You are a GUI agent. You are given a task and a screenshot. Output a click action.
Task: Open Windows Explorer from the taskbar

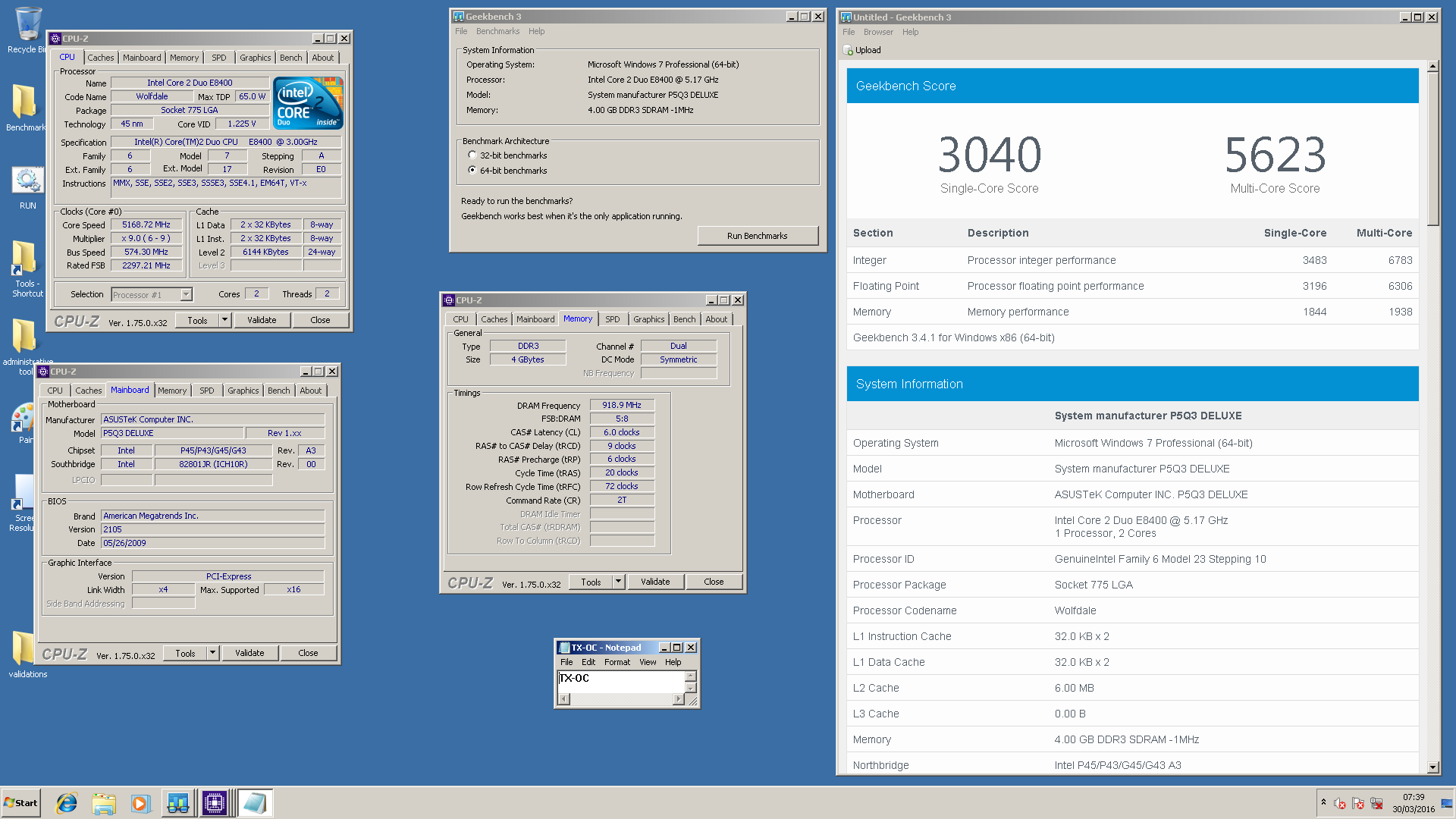104,803
